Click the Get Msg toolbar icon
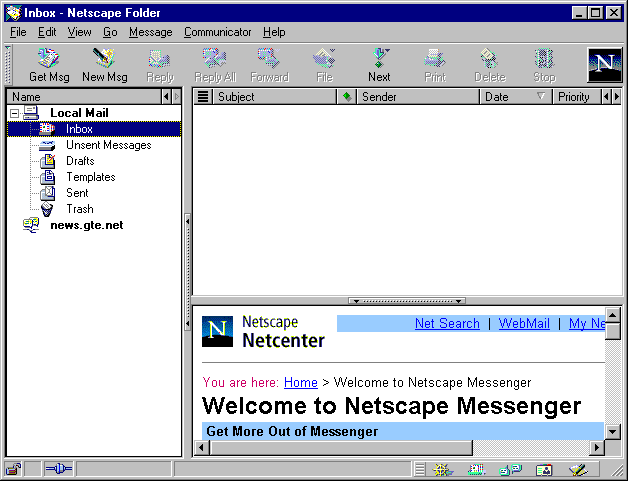The width and height of the screenshot is (628, 481). click(49, 65)
